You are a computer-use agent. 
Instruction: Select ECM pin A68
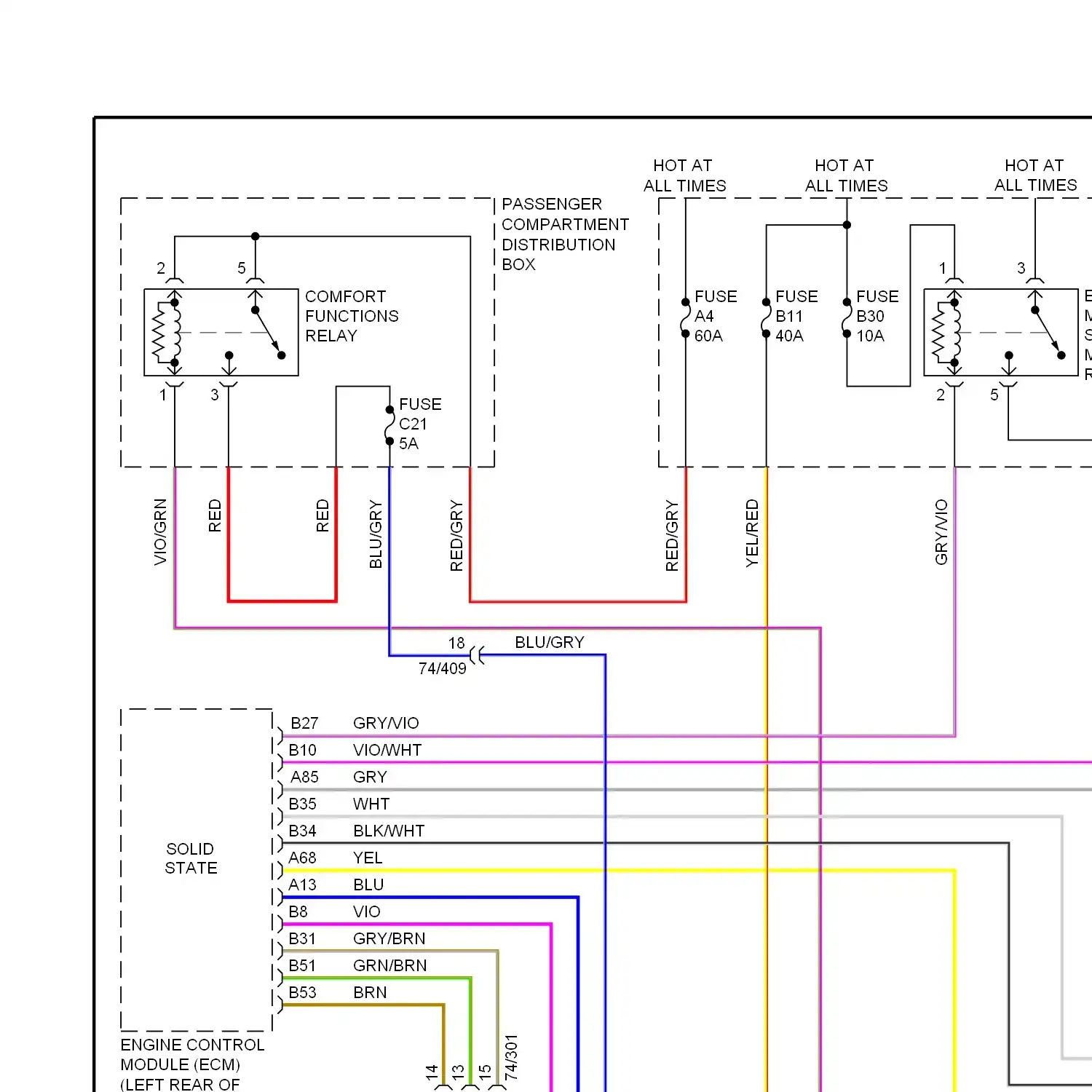point(302,858)
